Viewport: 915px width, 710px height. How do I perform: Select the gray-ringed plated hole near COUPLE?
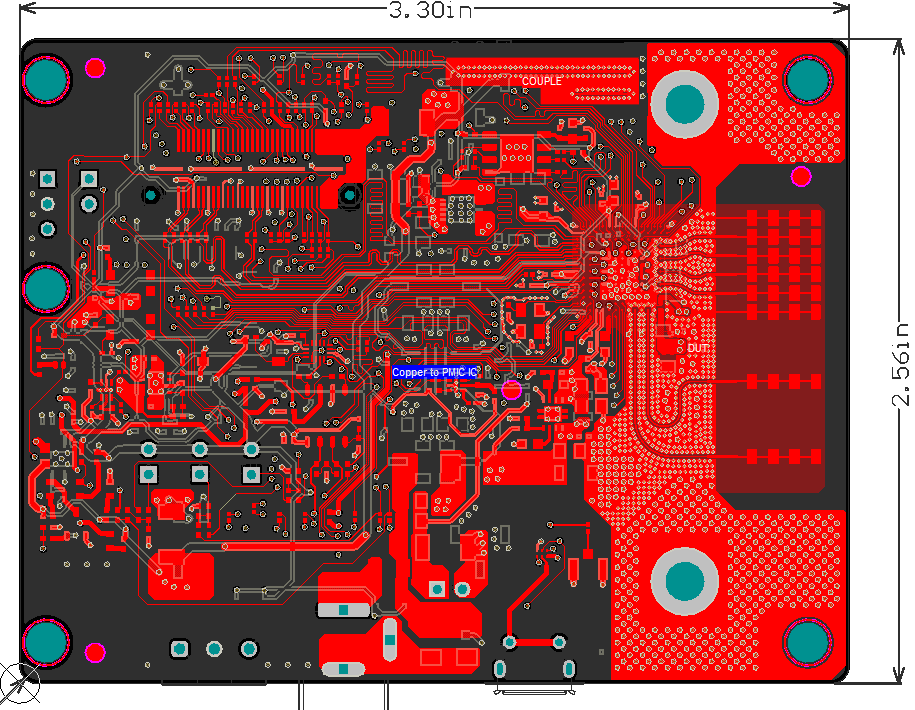coord(684,104)
